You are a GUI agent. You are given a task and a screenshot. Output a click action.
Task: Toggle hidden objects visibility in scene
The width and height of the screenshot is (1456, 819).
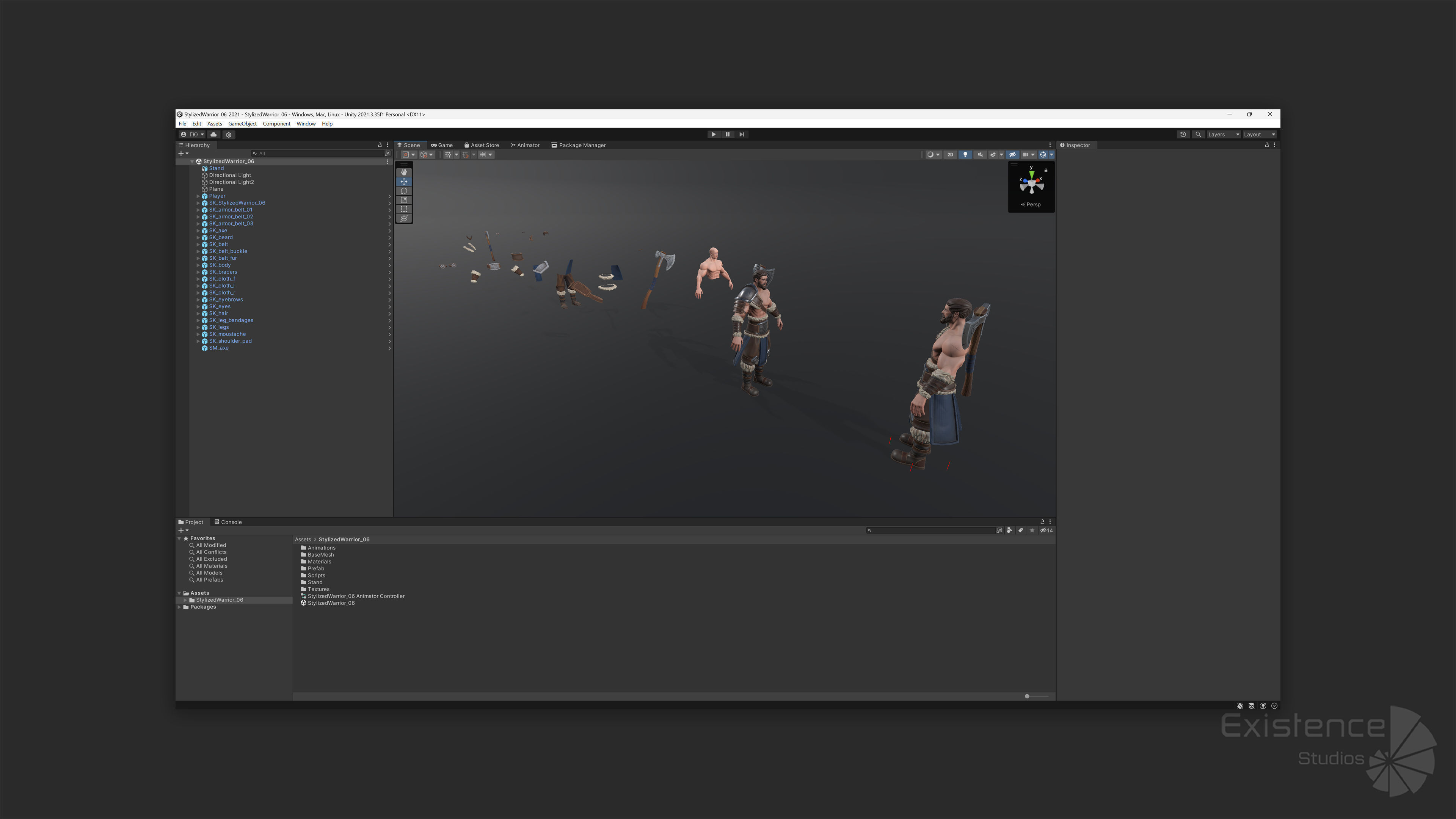[x=1012, y=155]
